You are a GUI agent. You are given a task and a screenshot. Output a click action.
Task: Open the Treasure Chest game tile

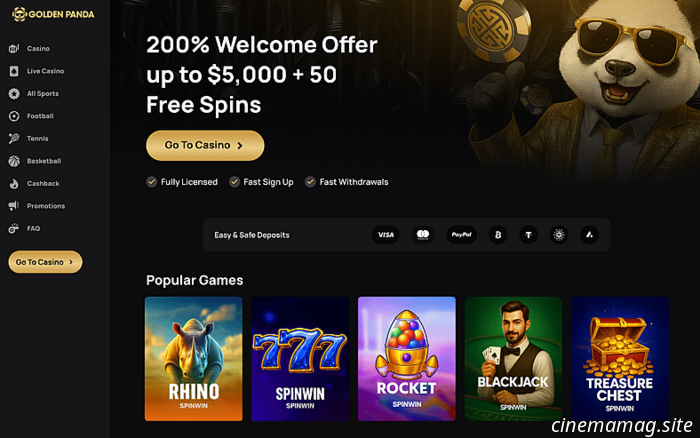(620, 359)
